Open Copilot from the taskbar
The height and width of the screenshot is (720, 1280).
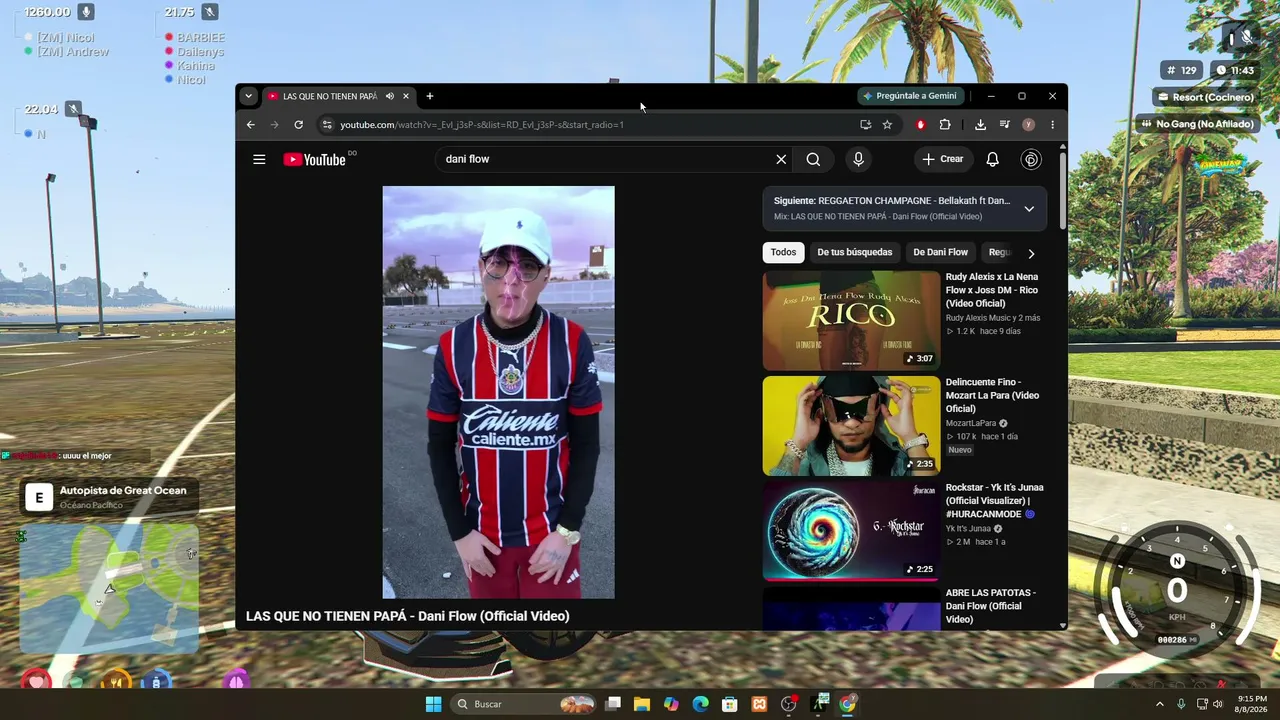coord(671,704)
